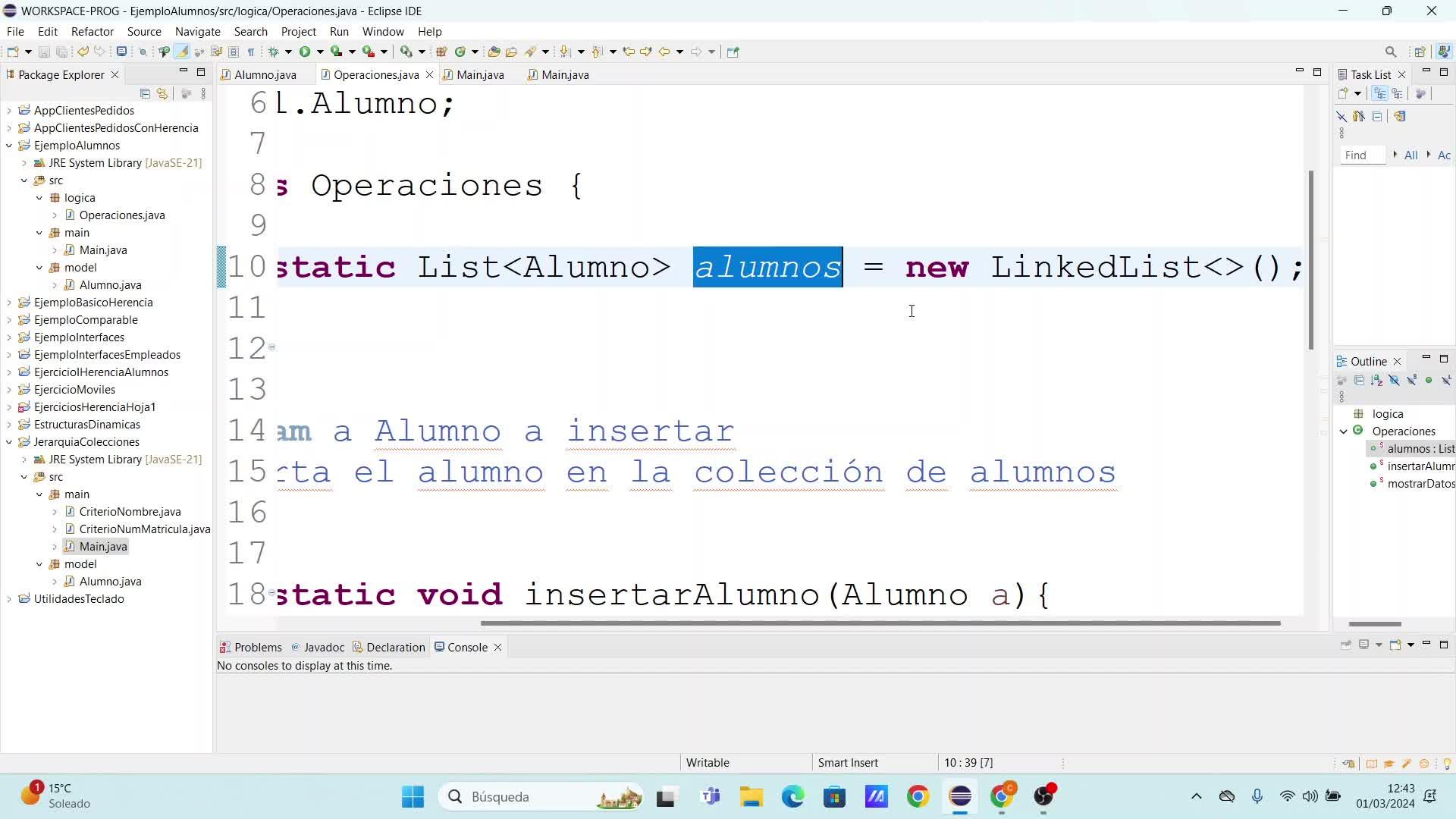Open the Run button dropdown arrow
The width and height of the screenshot is (1456, 819).
tap(320, 52)
